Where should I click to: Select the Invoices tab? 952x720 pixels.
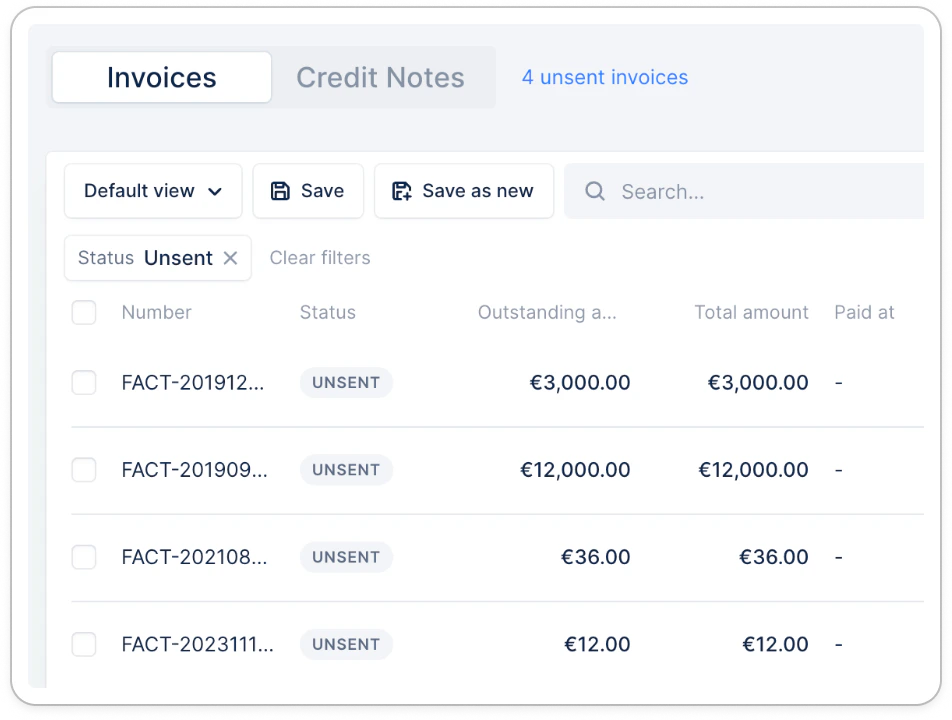coord(162,77)
